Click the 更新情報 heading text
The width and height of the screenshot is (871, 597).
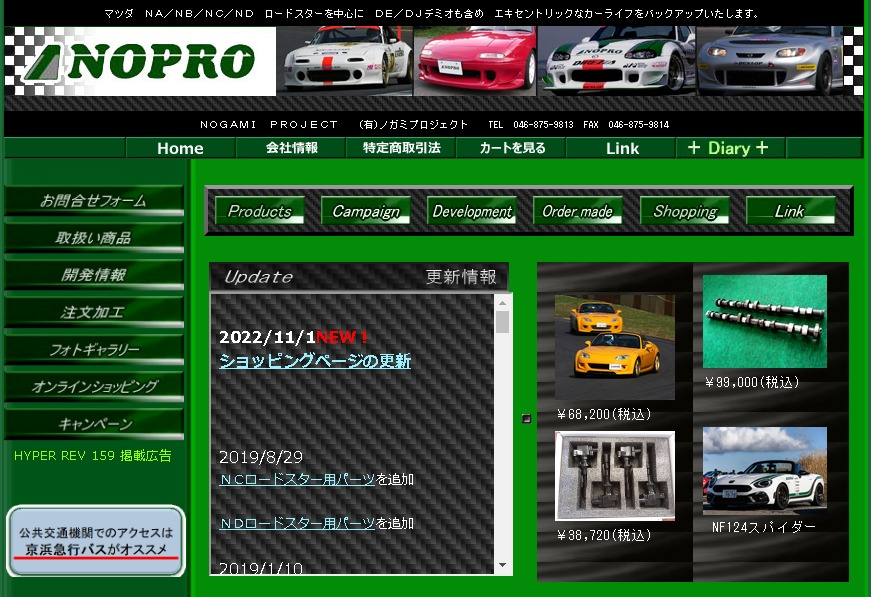pyautogui.click(x=461, y=277)
